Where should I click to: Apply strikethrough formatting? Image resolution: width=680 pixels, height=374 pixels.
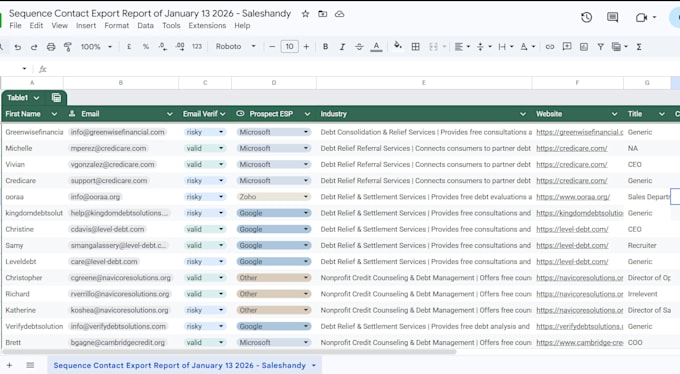click(359, 46)
